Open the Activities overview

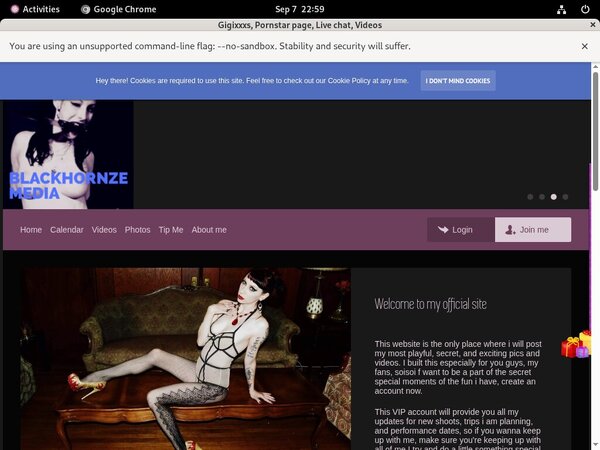(x=34, y=9)
